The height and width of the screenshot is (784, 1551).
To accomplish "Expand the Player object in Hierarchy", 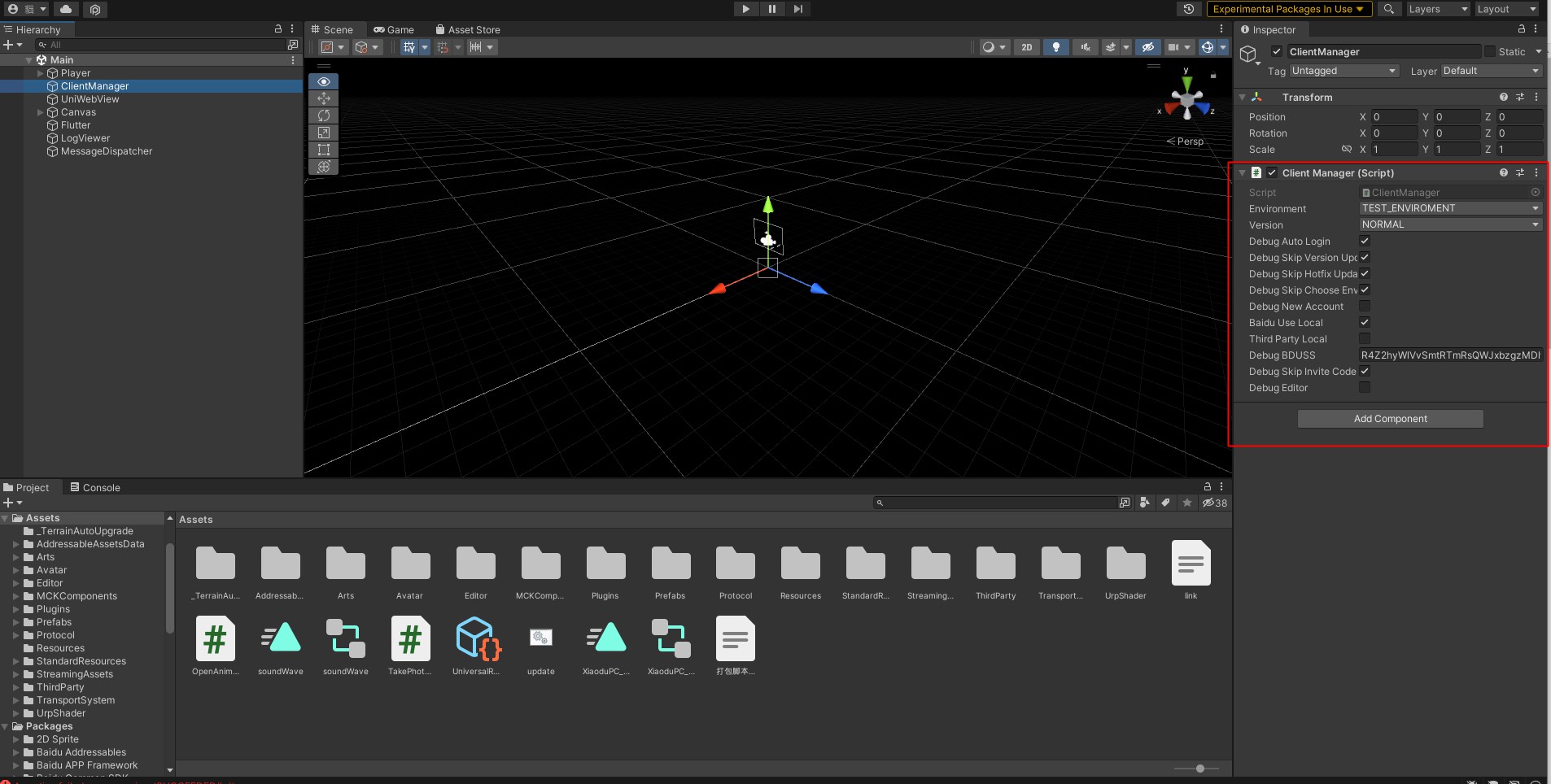I will 41,73.
